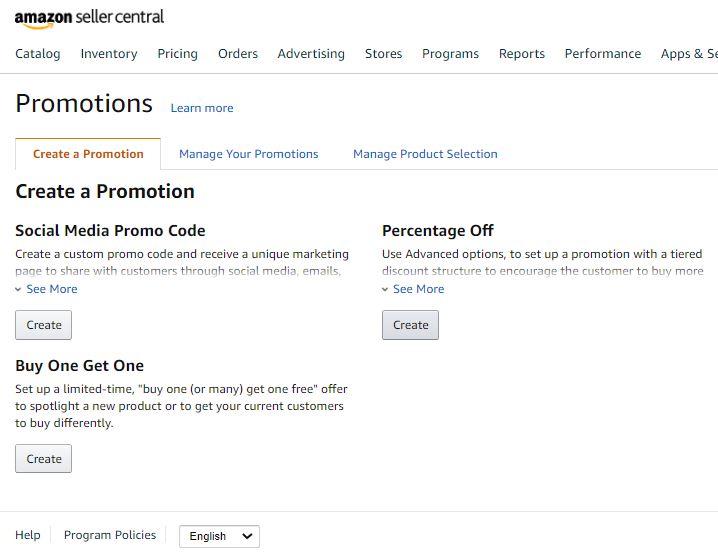Image resolution: width=718 pixels, height=558 pixels.
Task: Create a Percentage Off promotion
Action: [410, 325]
